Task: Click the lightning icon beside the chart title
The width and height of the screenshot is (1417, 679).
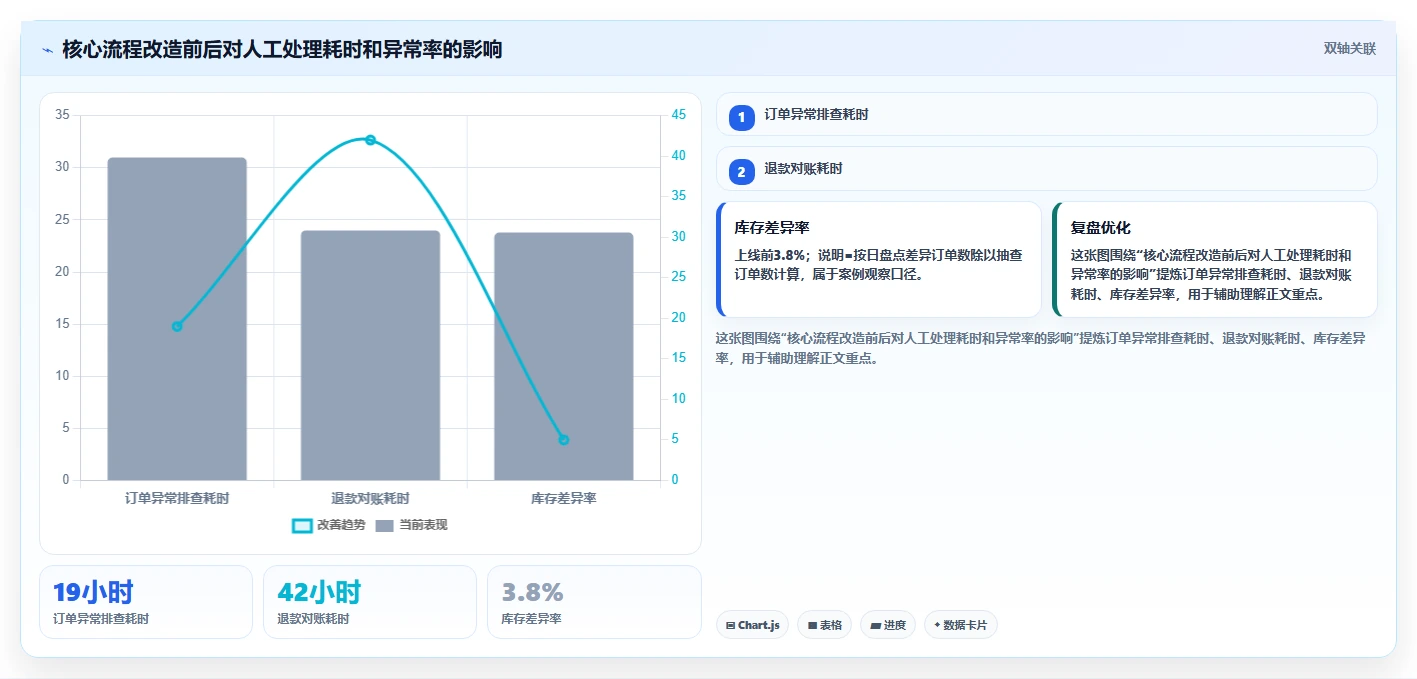Action: click(x=47, y=49)
